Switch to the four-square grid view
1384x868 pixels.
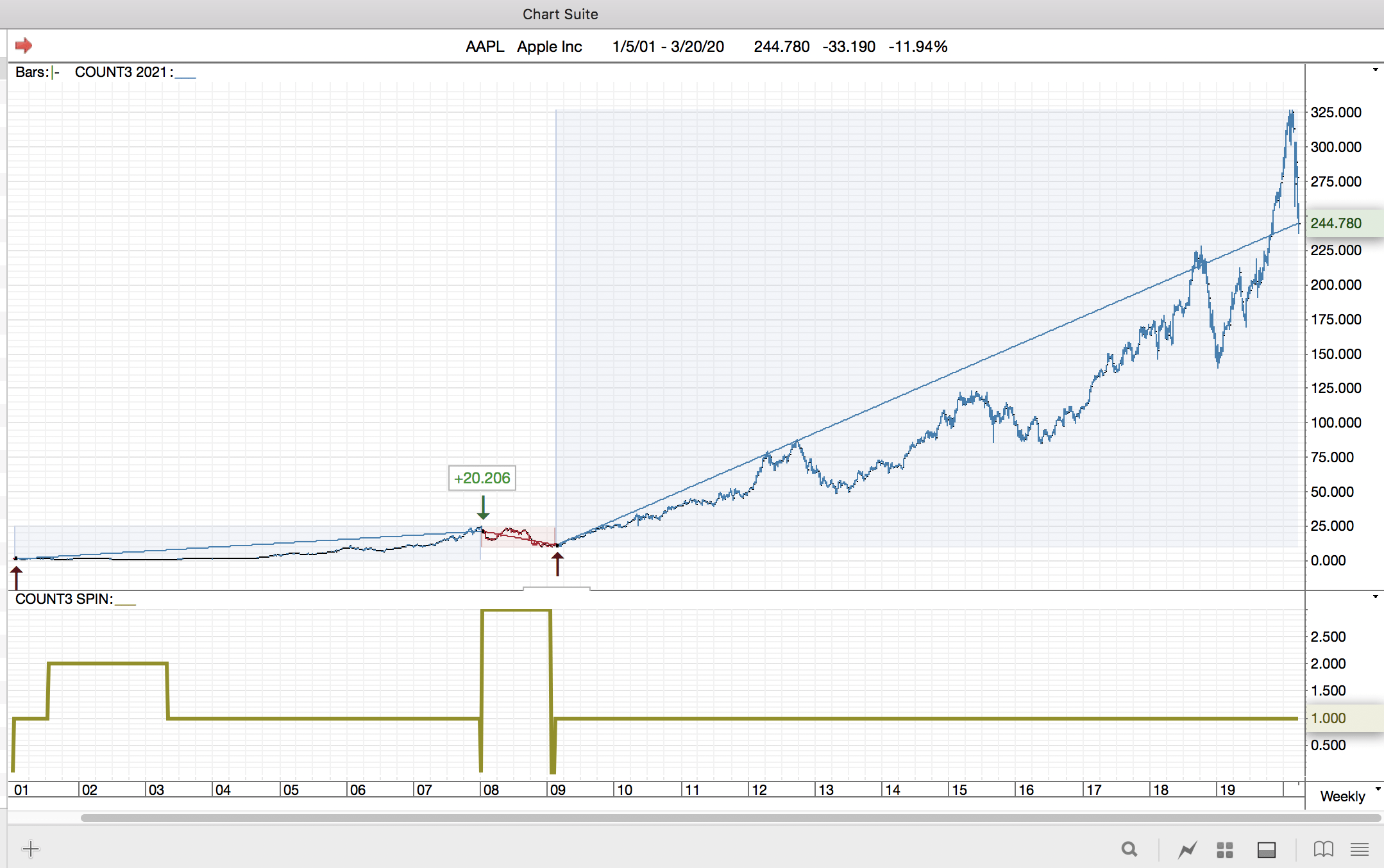[1225, 849]
